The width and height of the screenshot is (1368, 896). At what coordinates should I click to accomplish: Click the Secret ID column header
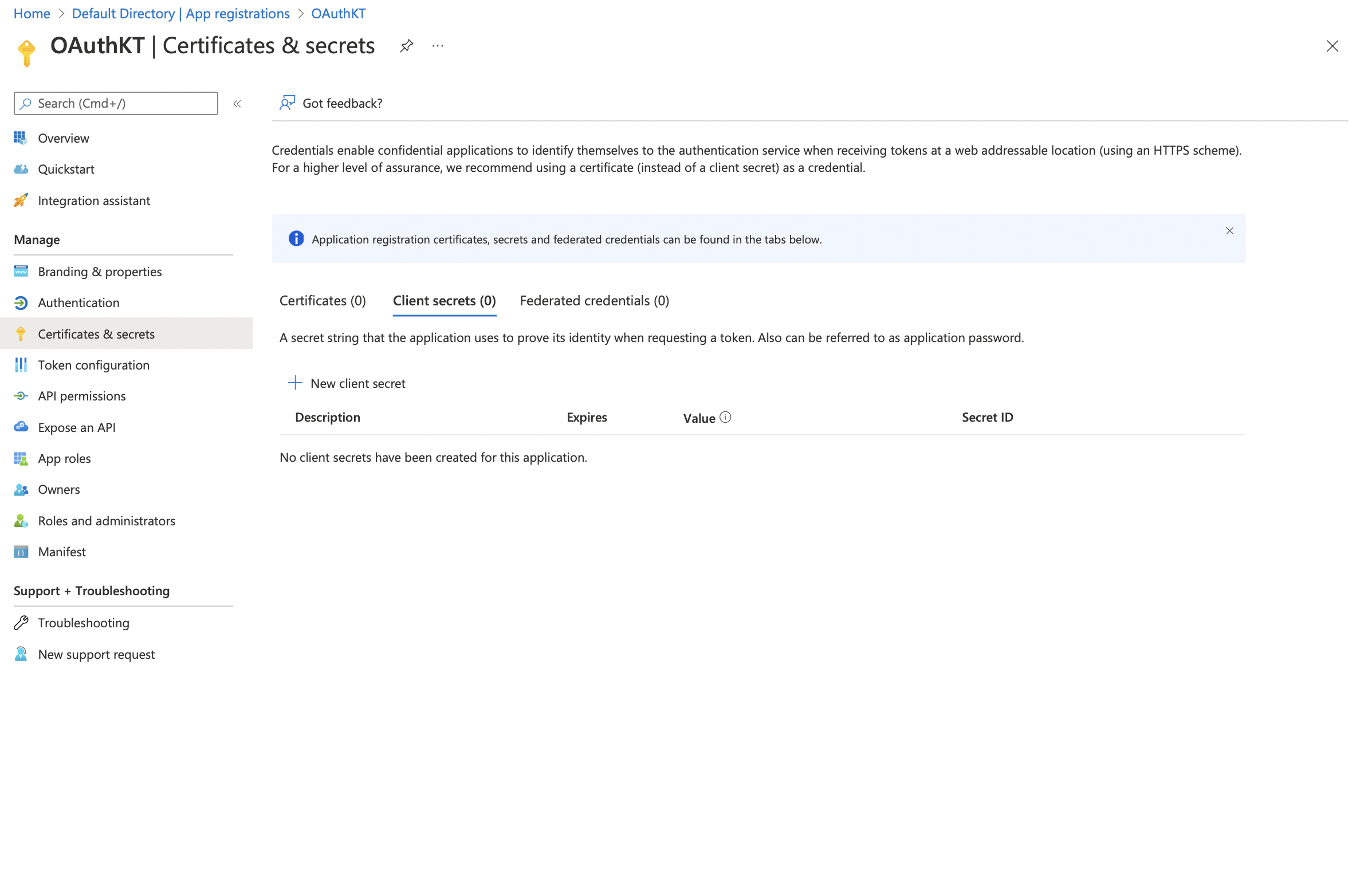pyautogui.click(x=988, y=417)
